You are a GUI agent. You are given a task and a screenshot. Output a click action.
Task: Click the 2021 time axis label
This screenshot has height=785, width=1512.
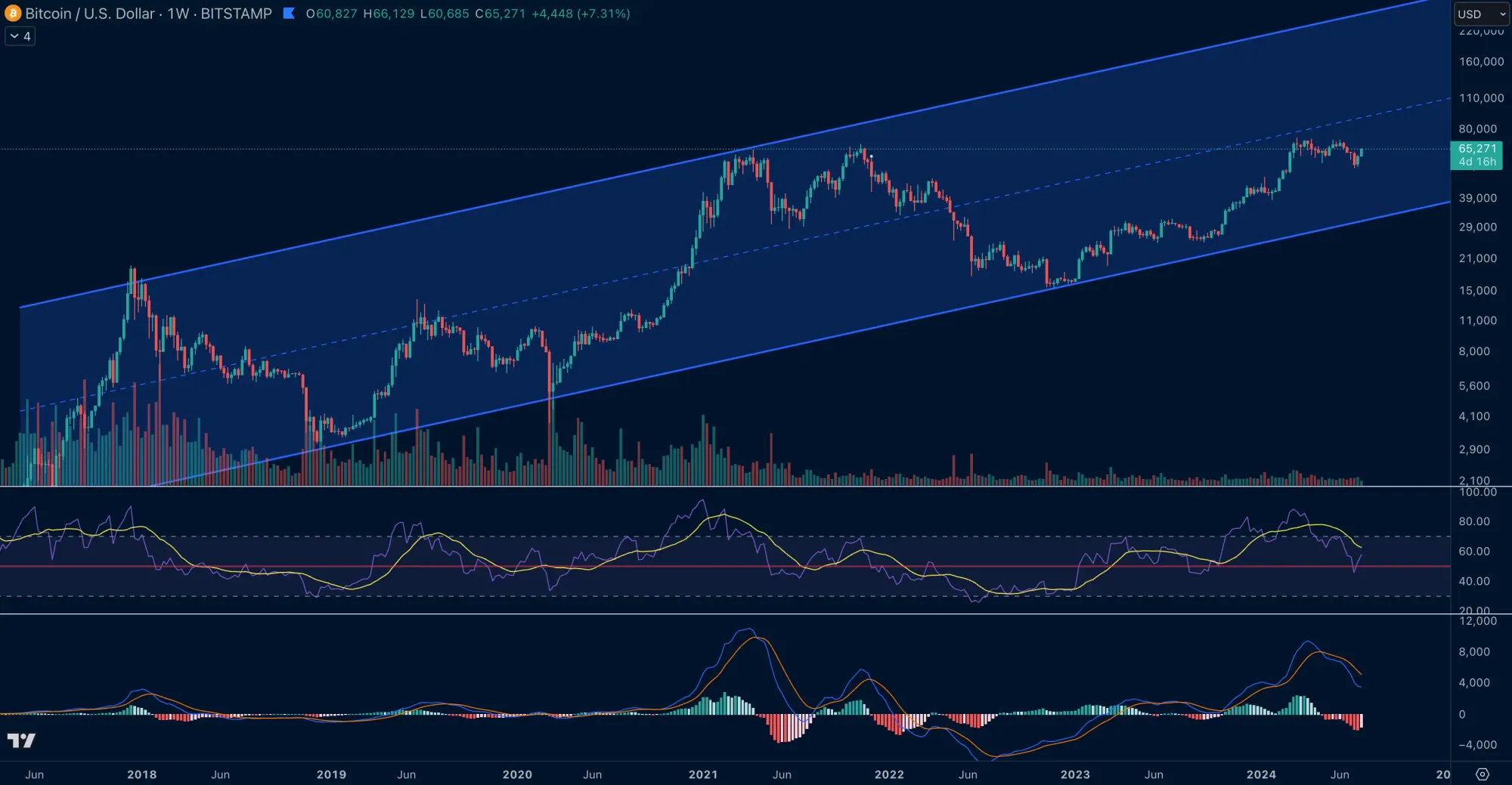point(703,774)
